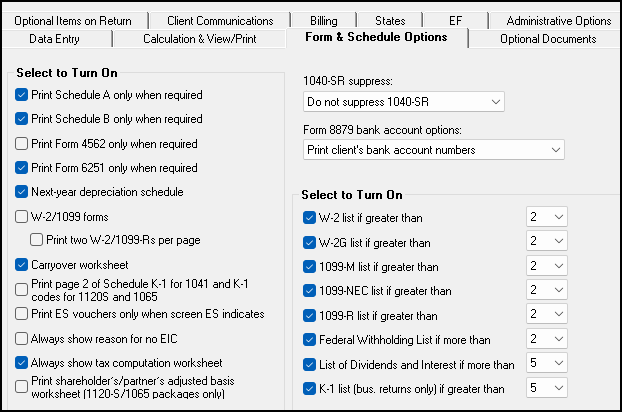
Task: Toggle Print Schedule B only when required
Action: pyautogui.click(x=23, y=120)
